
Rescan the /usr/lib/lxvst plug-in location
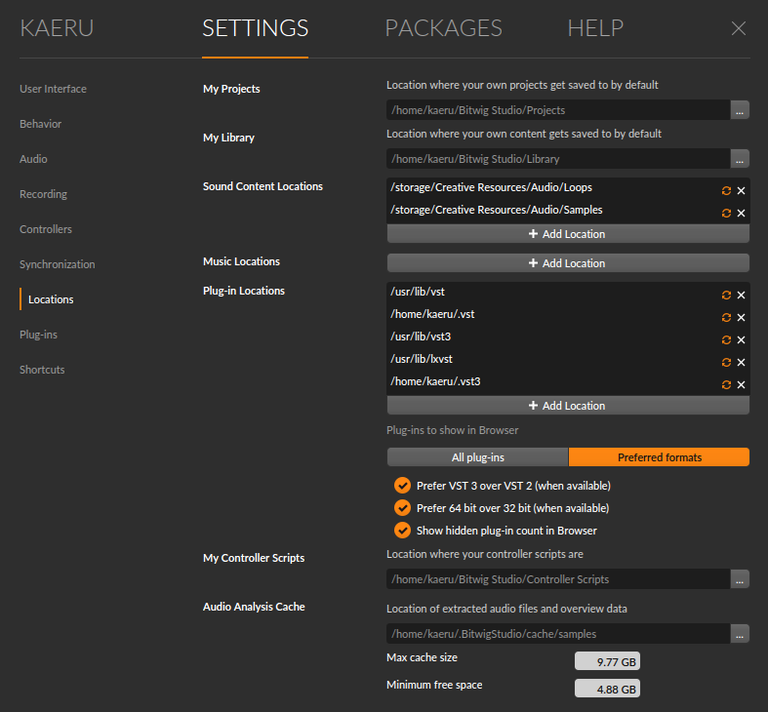726,362
